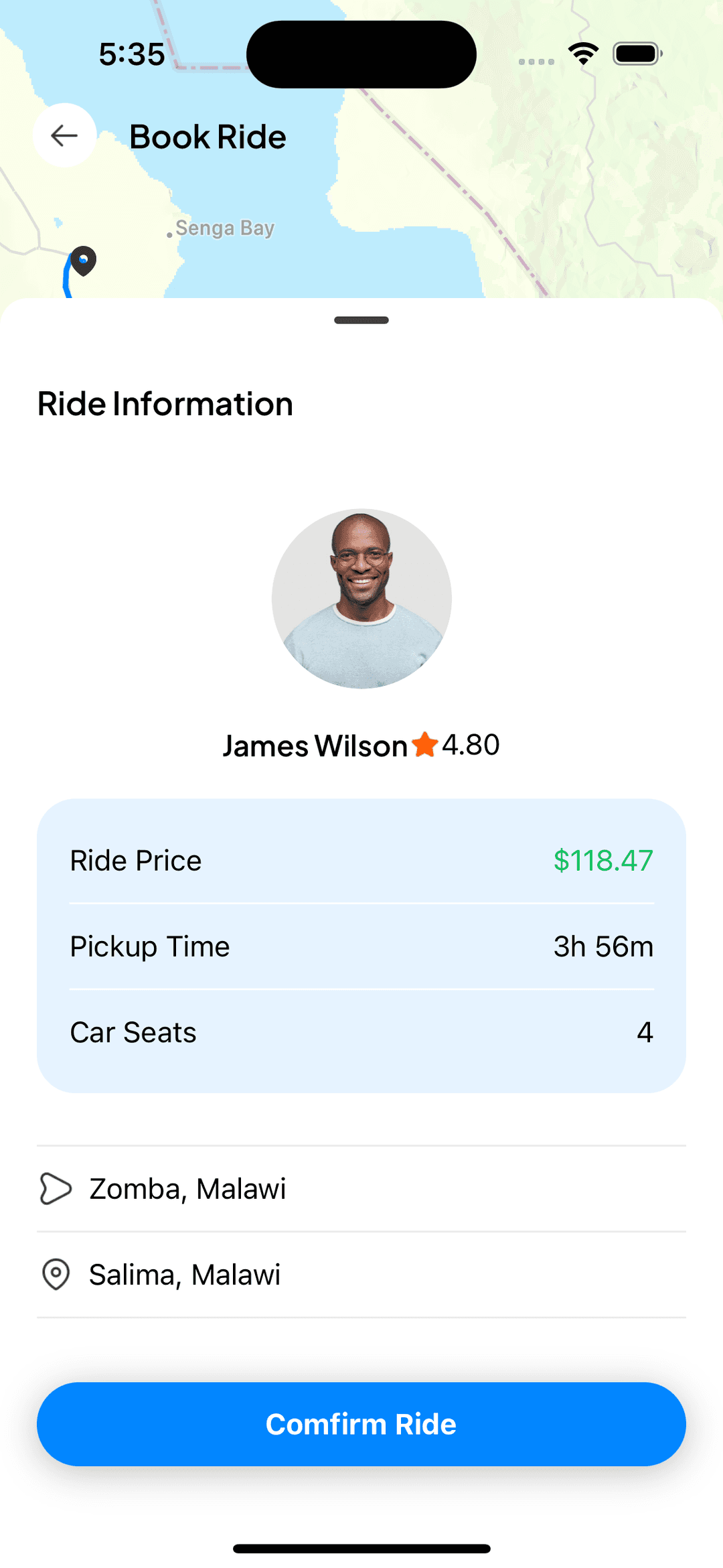Tap the cellular signal dots
This screenshot has width=723, height=1568.
pos(536,62)
